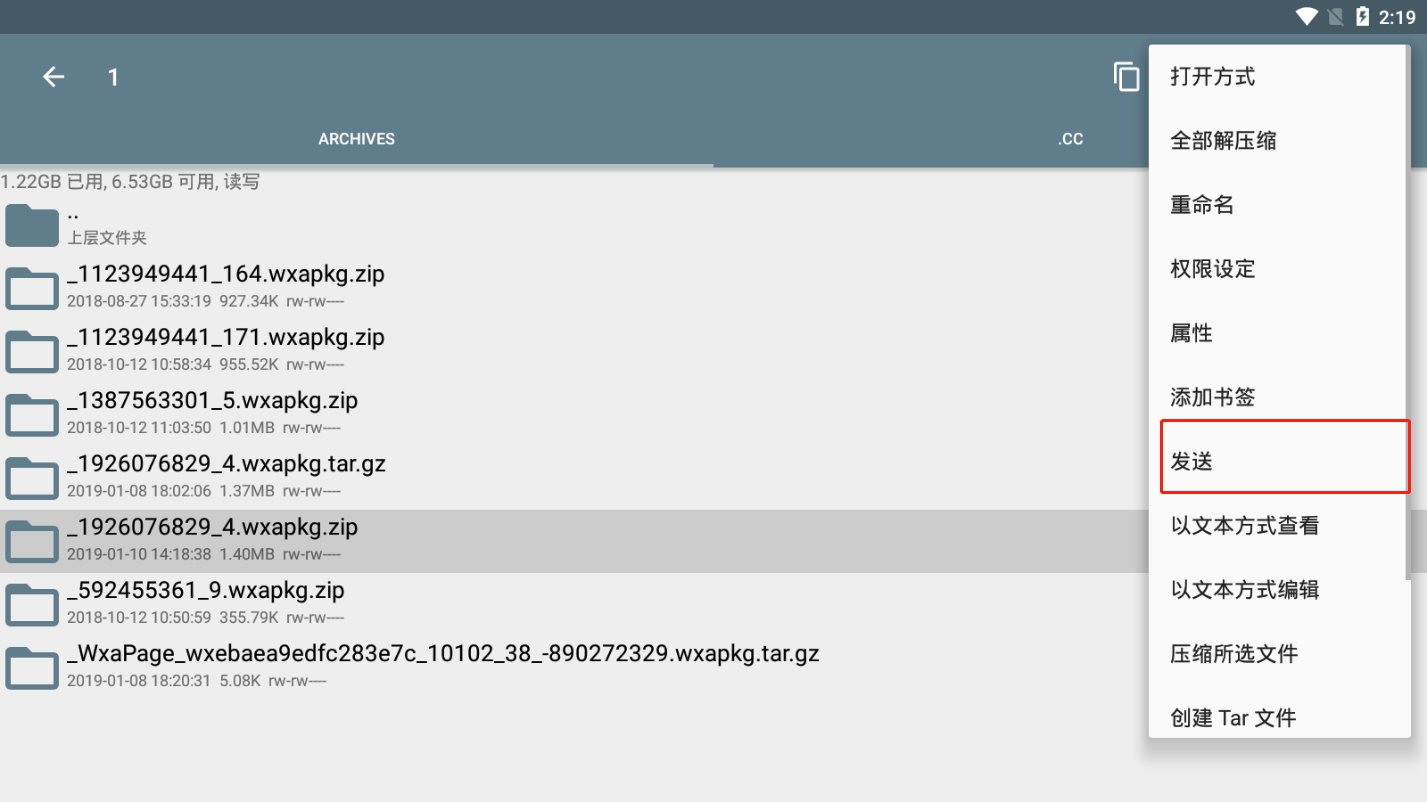Tap details line dated 2018-10-12 10:50:59

205,617
